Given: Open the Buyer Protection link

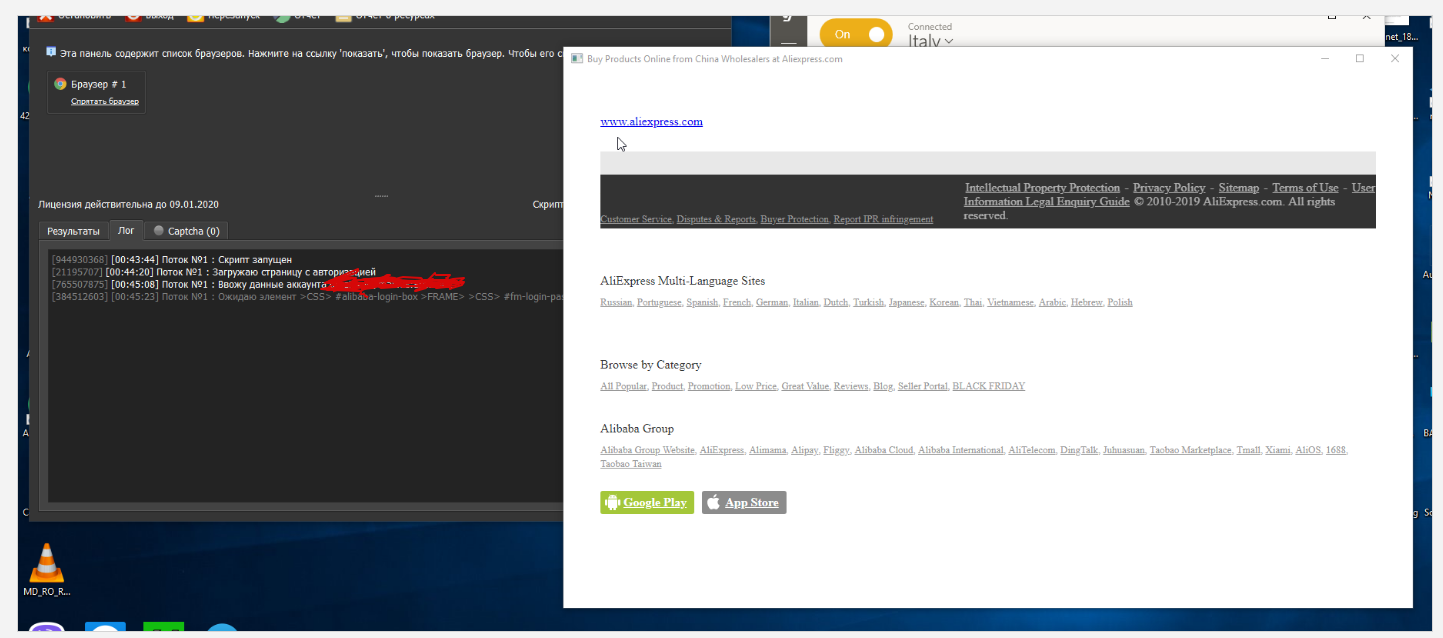Looking at the screenshot, I should point(795,219).
